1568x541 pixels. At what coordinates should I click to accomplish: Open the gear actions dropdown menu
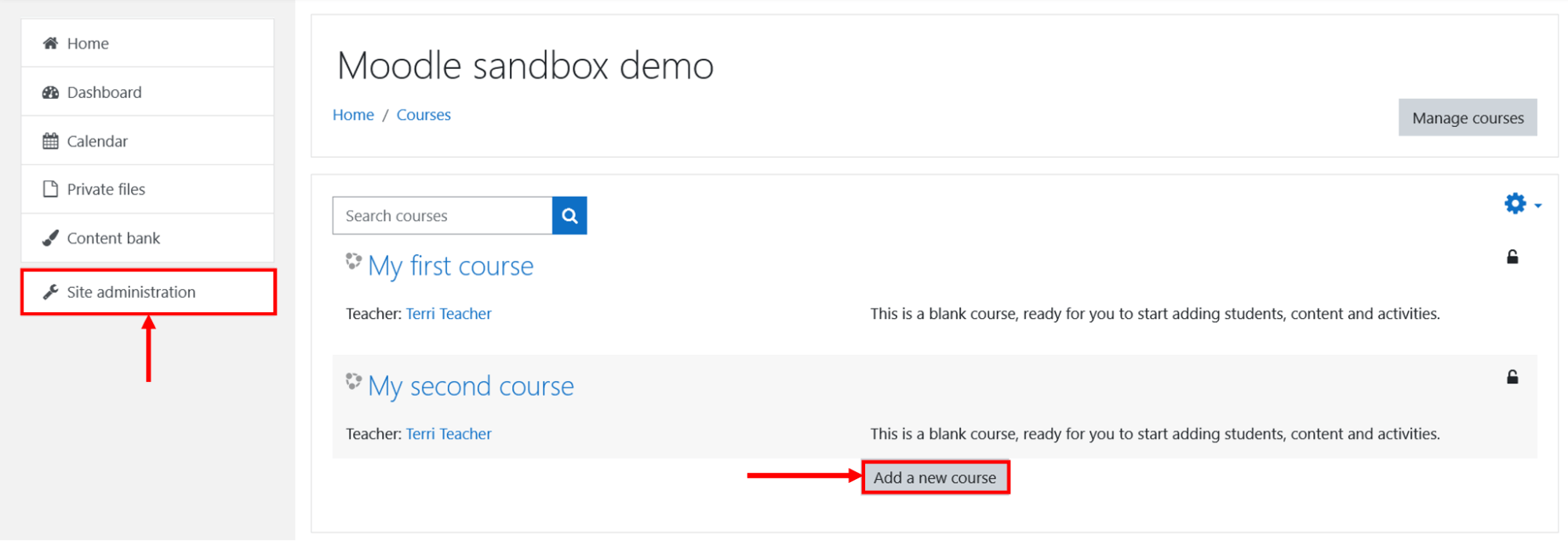[1523, 204]
